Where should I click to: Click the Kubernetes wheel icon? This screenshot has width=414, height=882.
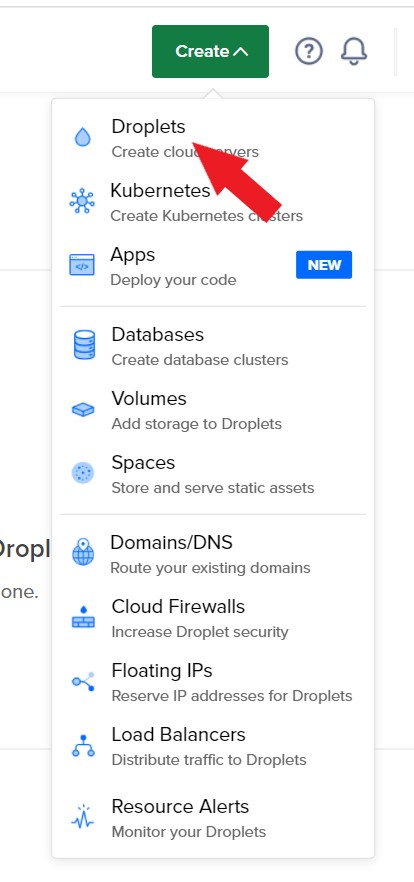click(82, 201)
